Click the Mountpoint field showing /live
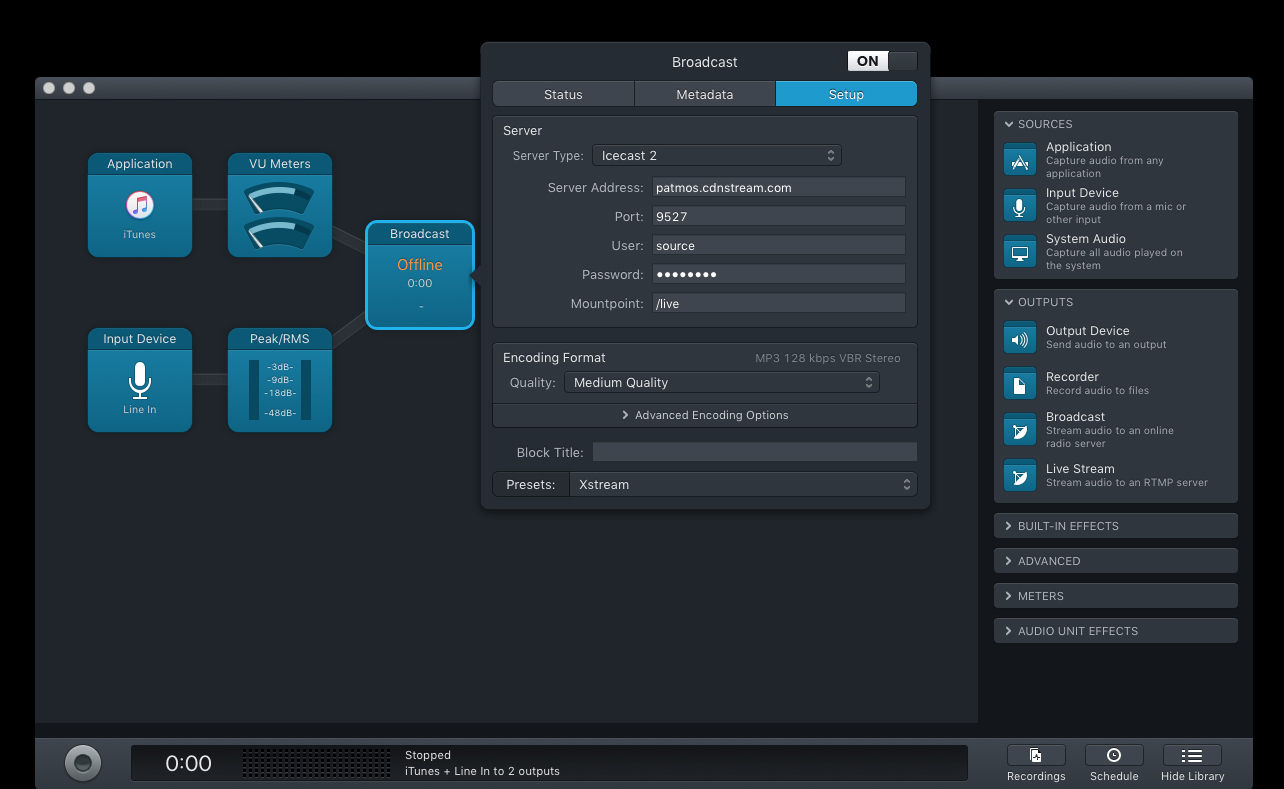Viewport: 1284px width, 789px height. (779, 303)
